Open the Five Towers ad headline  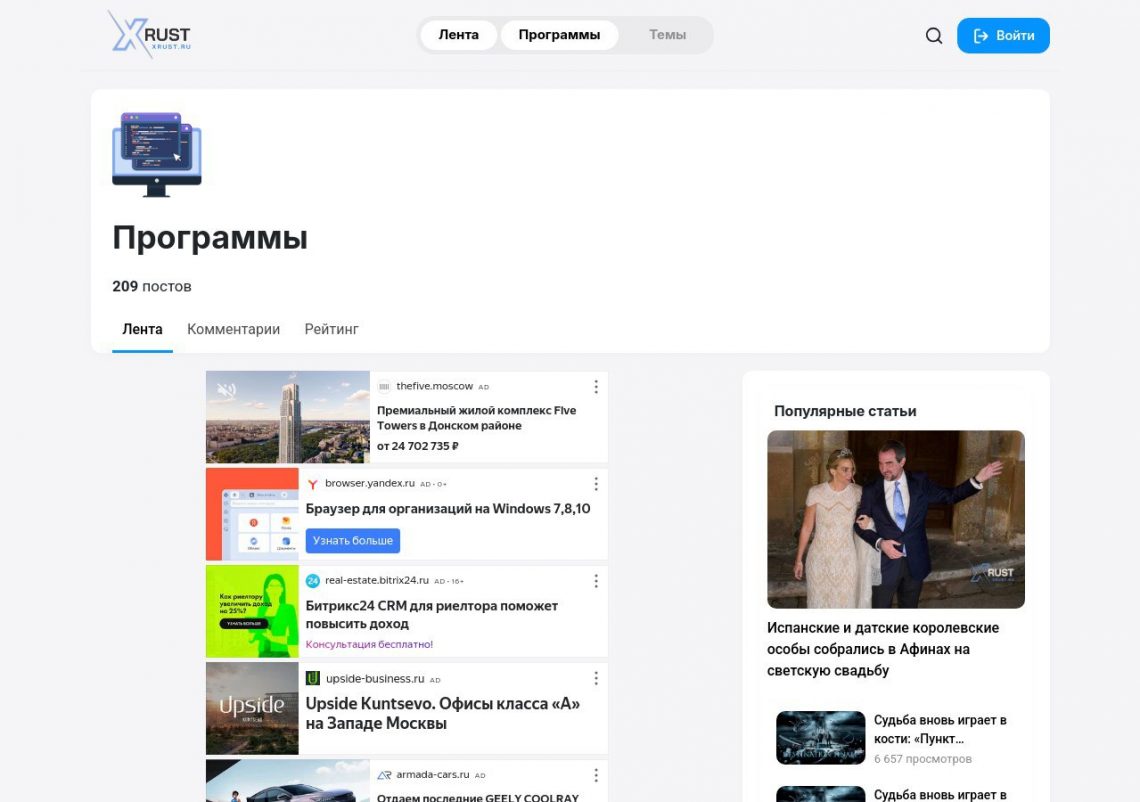pos(476,418)
